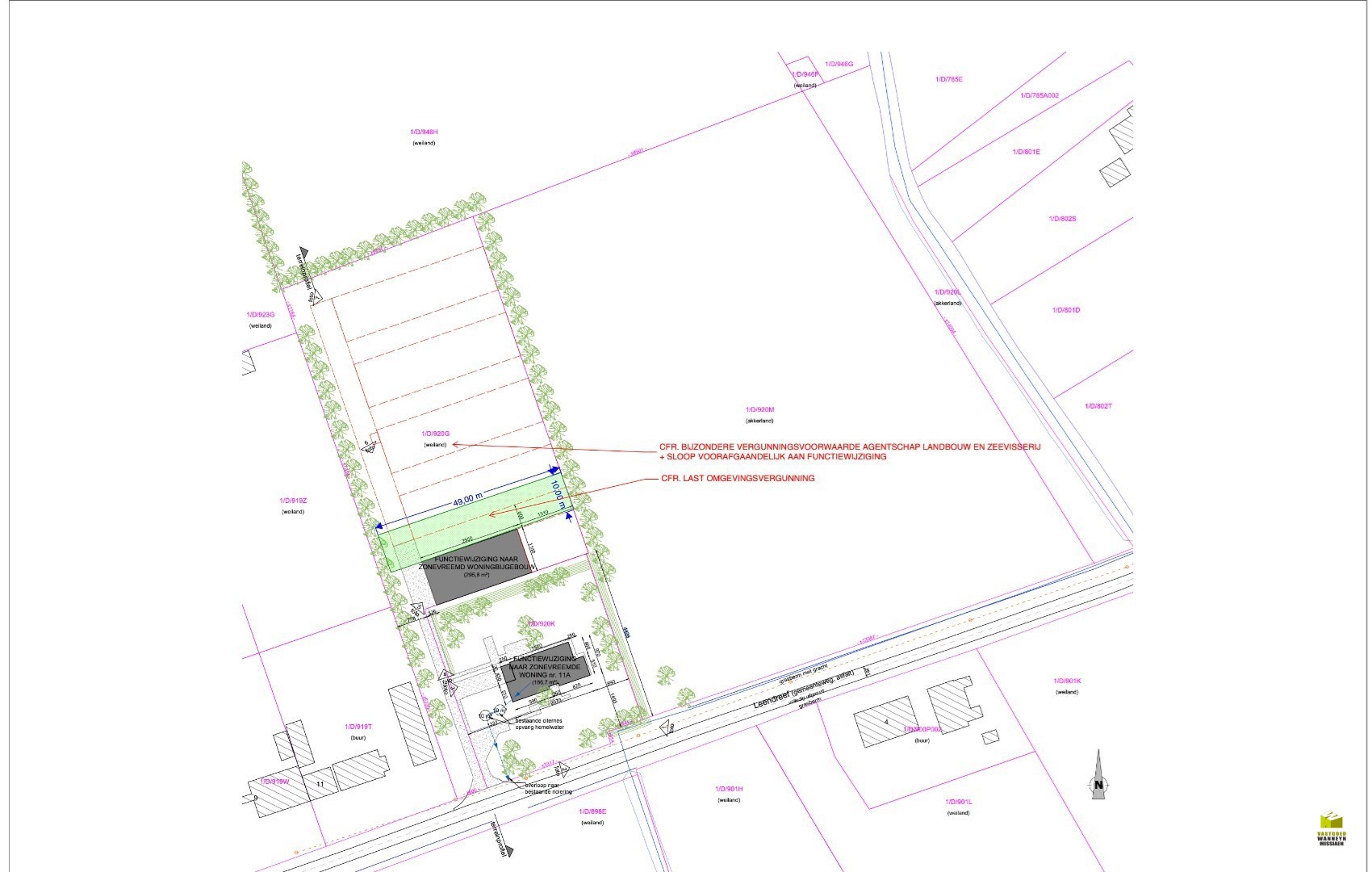Click parcel label 1/D/901H

(729, 789)
